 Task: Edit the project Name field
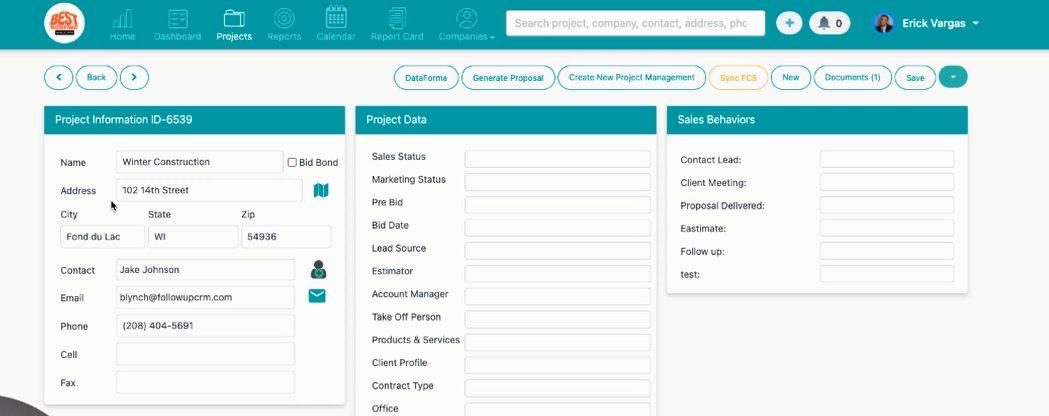(199, 162)
